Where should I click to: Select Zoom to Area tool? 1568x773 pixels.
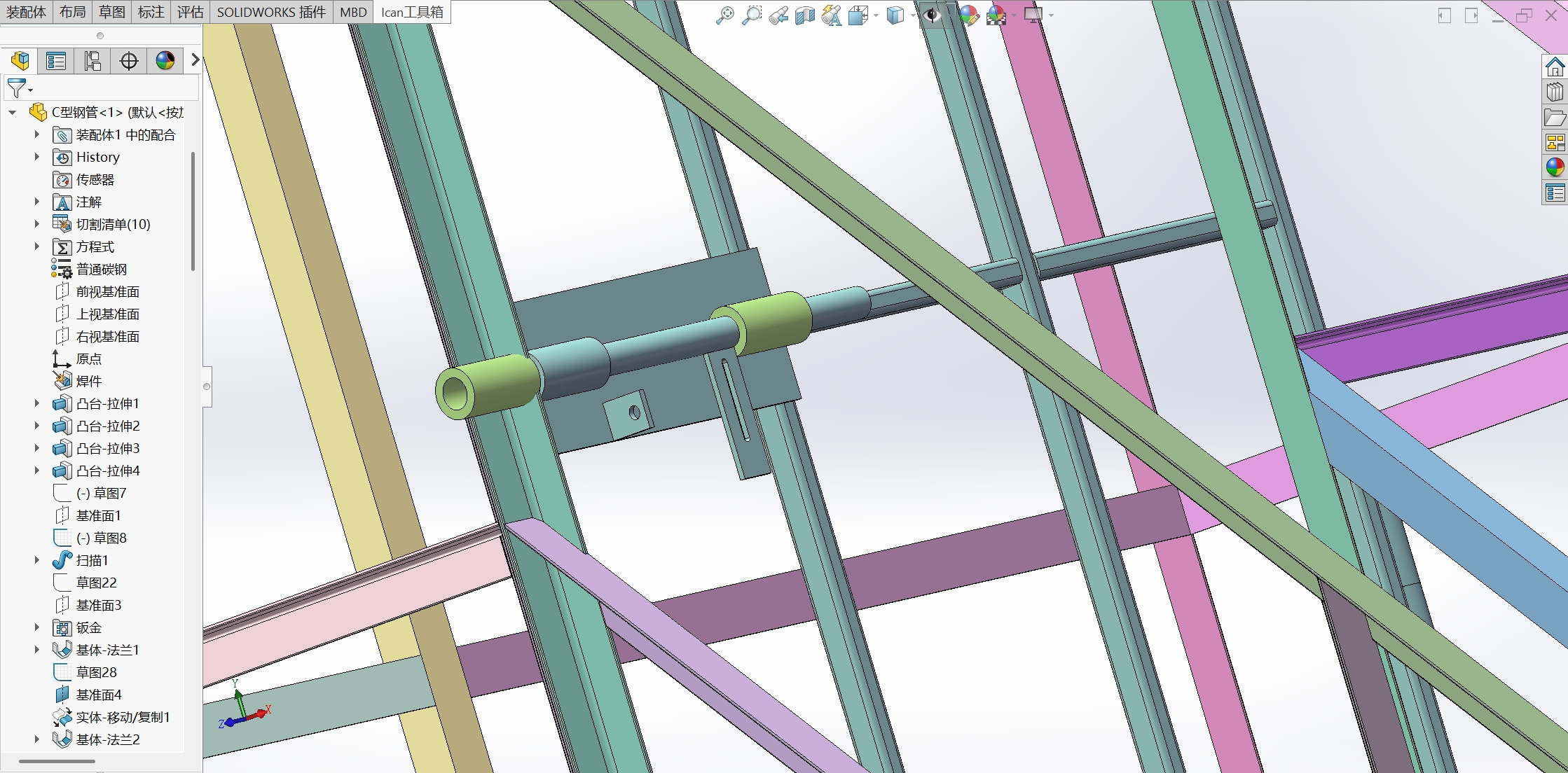point(751,15)
